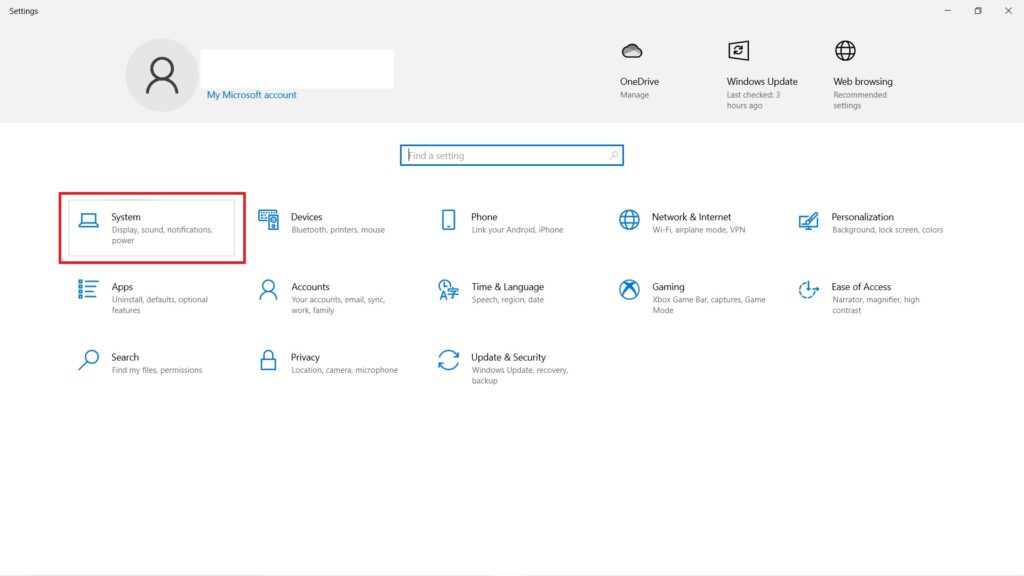Open System settings laptop icon
The height and width of the screenshot is (576, 1024).
click(x=89, y=220)
